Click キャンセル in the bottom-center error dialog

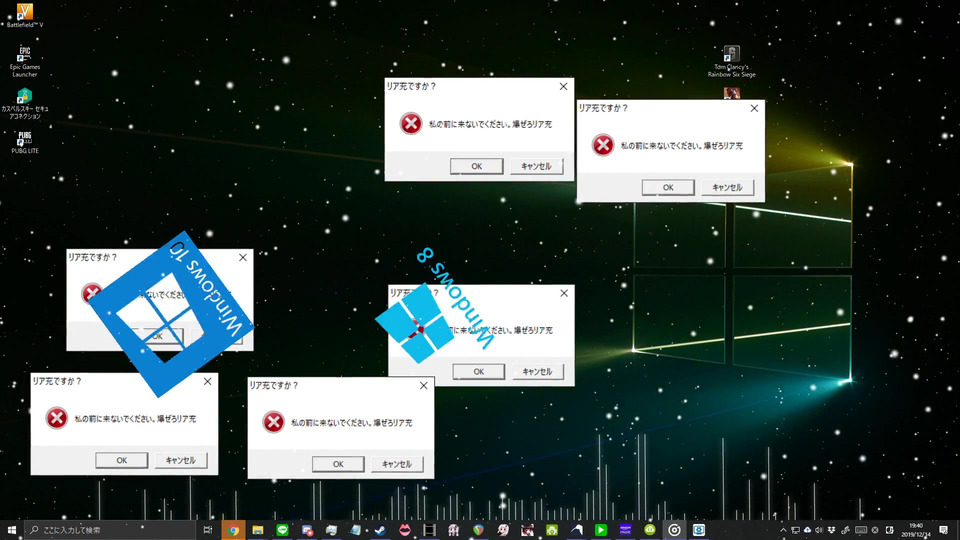click(x=397, y=464)
